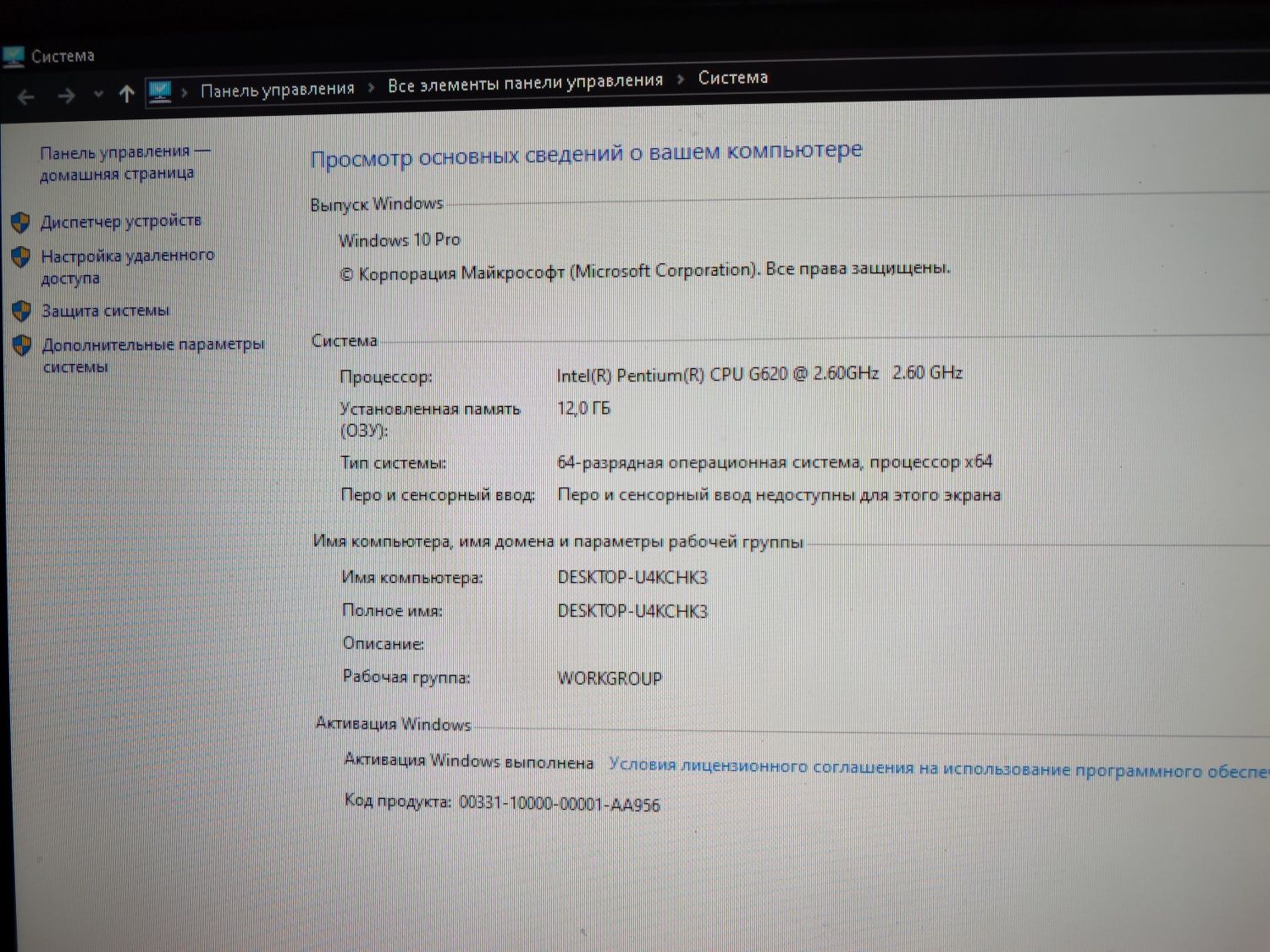Image resolution: width=1270 pixels, height=952 pixels.
Task: Click the Back navigation arrow
Action: [26, 97]
